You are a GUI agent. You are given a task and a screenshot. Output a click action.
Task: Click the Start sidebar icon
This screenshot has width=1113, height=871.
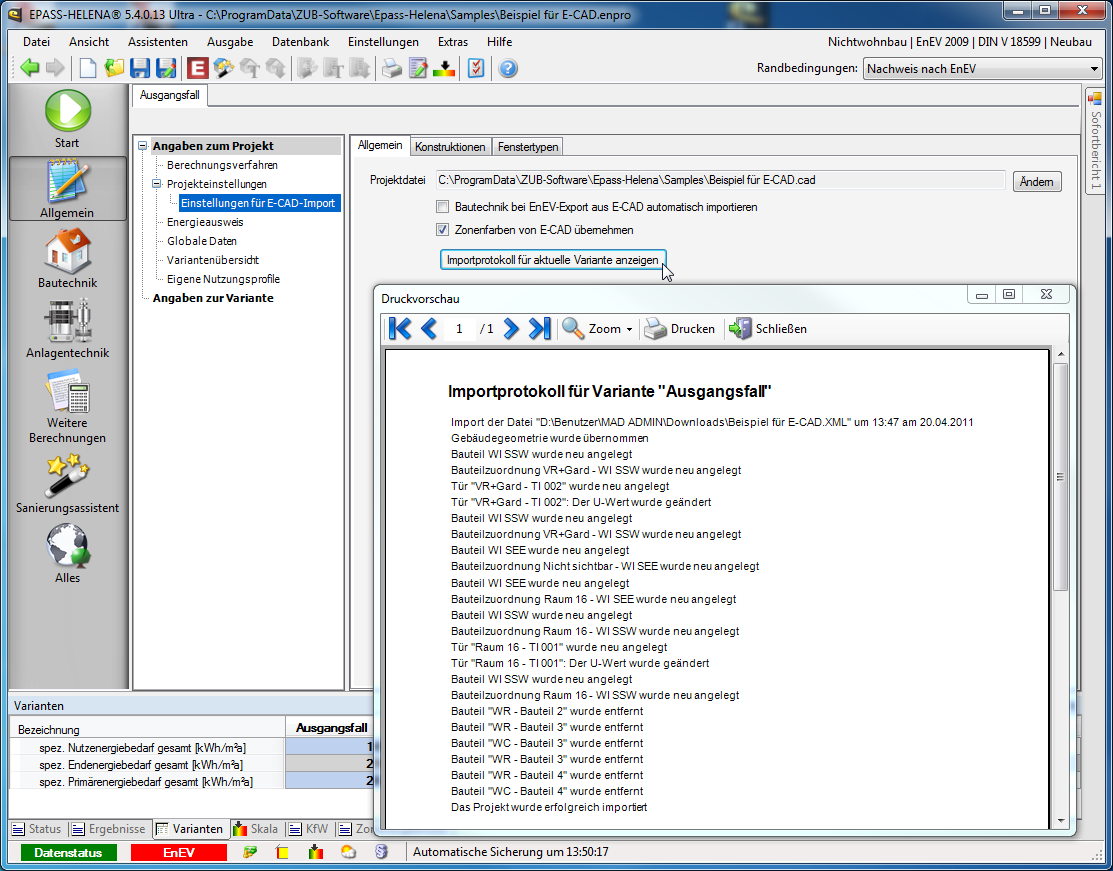click(x=67, y=119)
